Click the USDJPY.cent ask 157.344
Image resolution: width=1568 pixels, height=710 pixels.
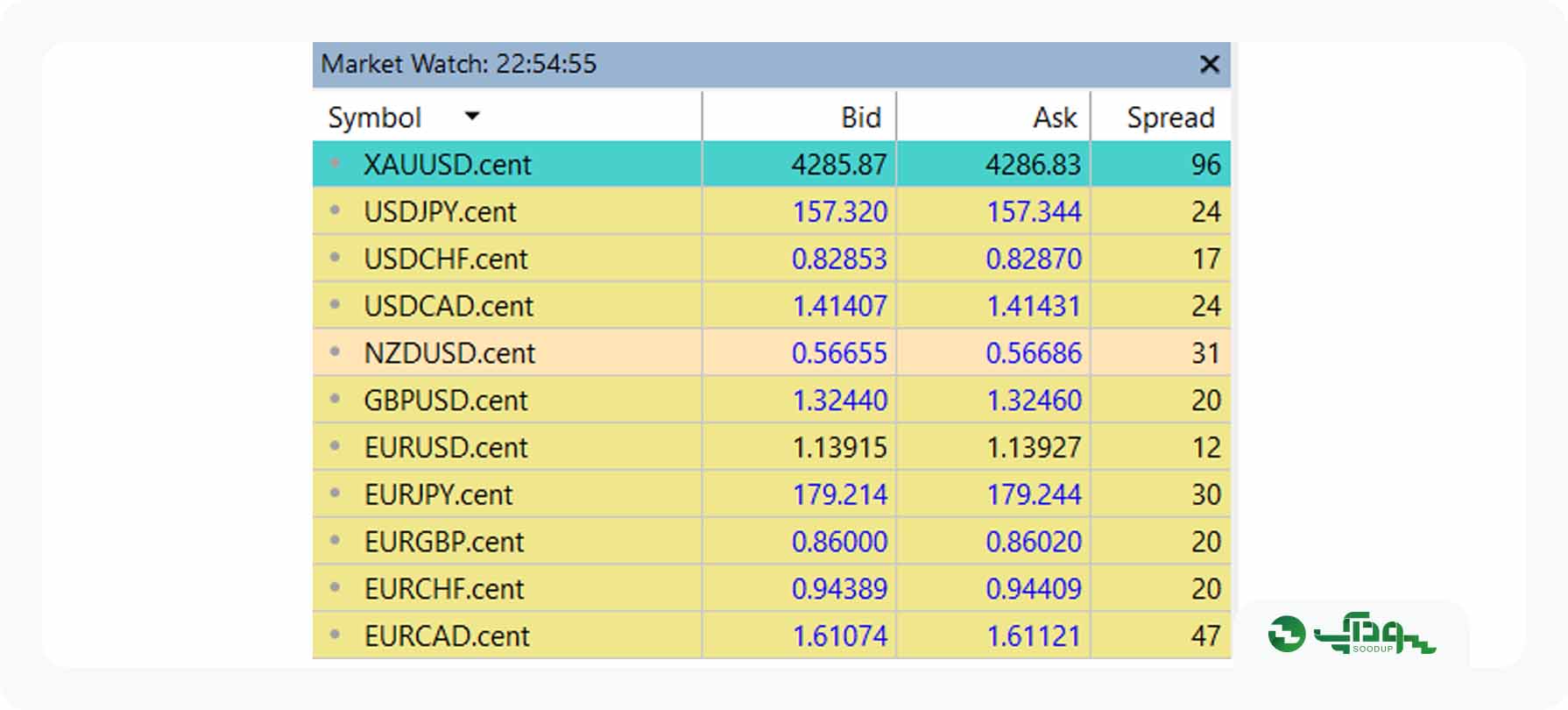[1035, 212]
